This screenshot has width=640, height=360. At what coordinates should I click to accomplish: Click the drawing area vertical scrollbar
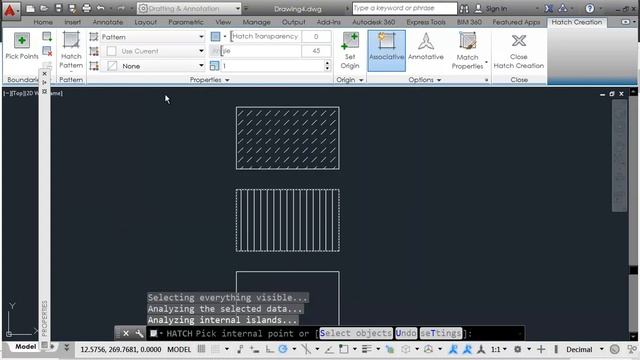pyautogui.click(x=633, y=214)
